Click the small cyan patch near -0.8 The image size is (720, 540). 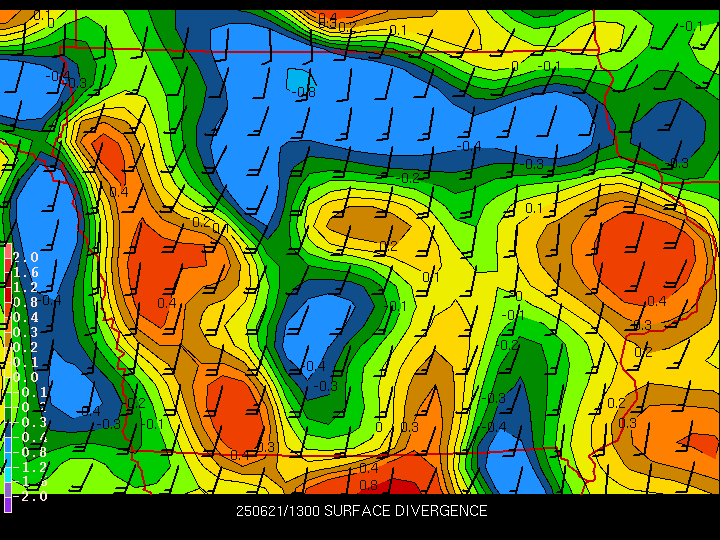click(297, 78)
